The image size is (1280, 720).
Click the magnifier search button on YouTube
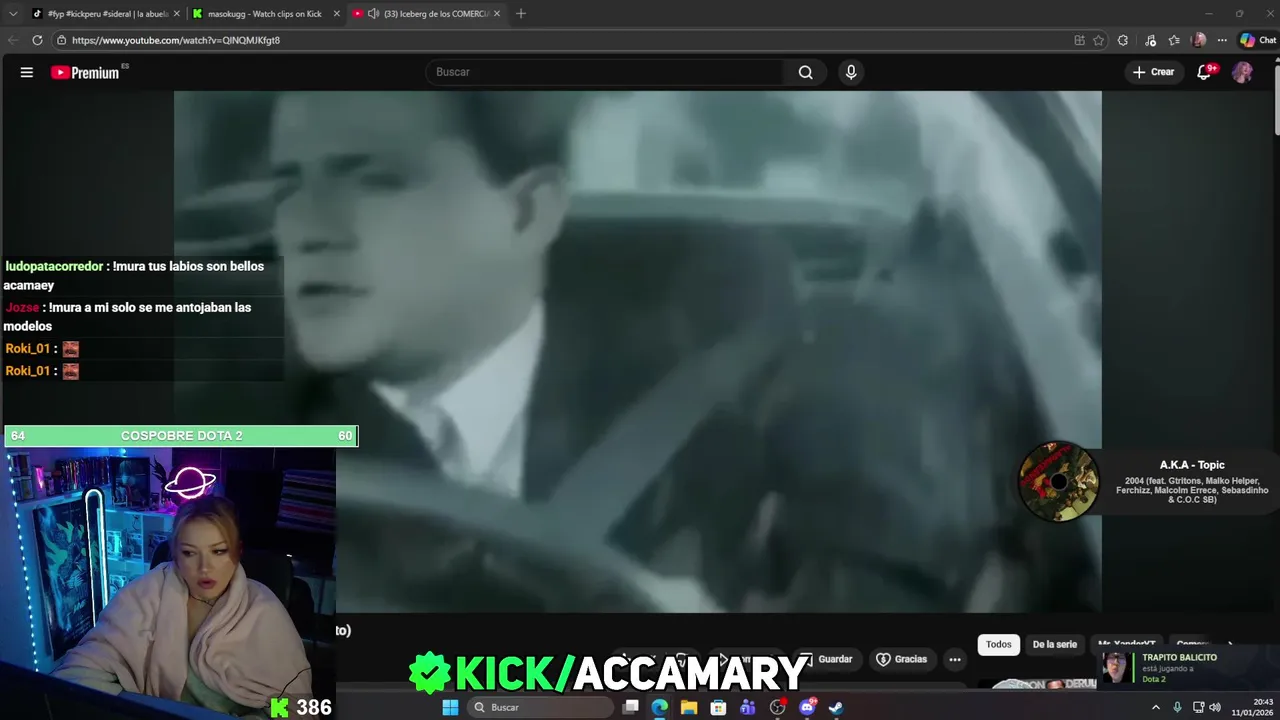[x=806, y=72]
